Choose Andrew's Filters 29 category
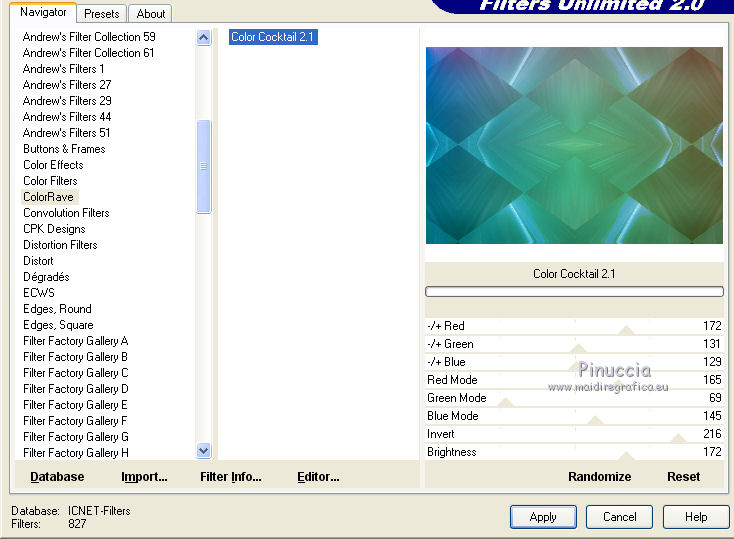This screenshot has height=539, width=734. point(67,101)
